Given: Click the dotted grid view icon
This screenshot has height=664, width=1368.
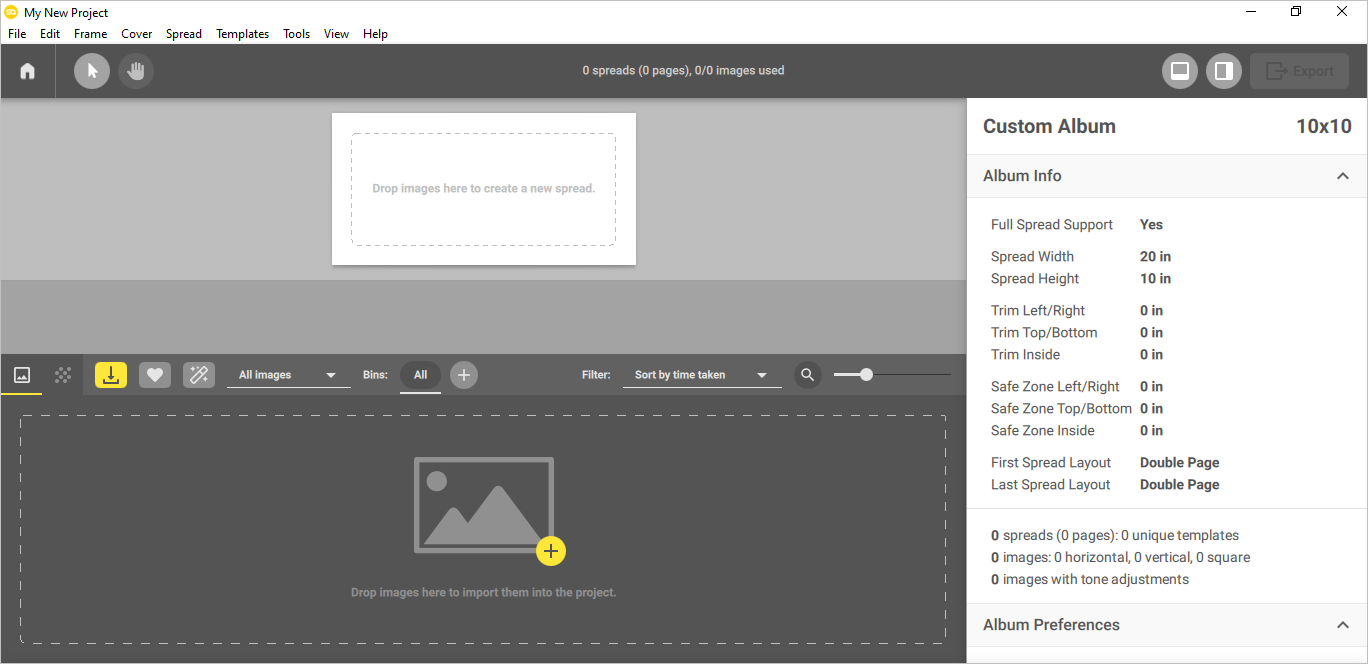Looking at the screenshot, I should point(62,374).
